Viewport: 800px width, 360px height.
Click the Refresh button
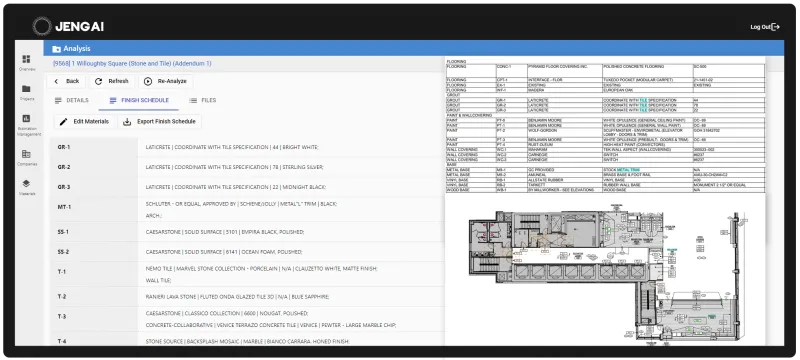coord(112,81)
